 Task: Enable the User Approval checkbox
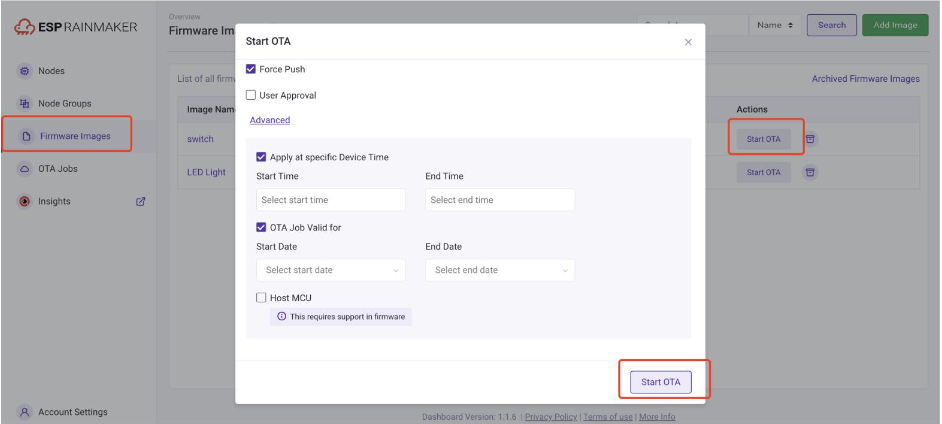pyautogui.click(x=251, y=95)
